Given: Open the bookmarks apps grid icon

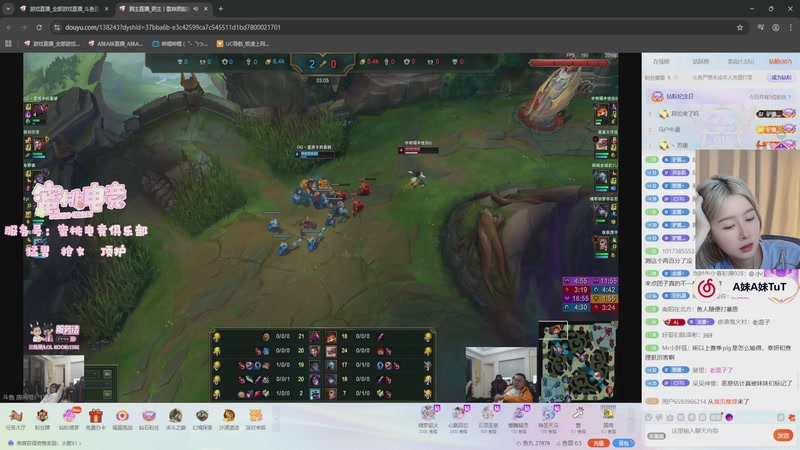Looking at the screenshot, I should (8, 44).
